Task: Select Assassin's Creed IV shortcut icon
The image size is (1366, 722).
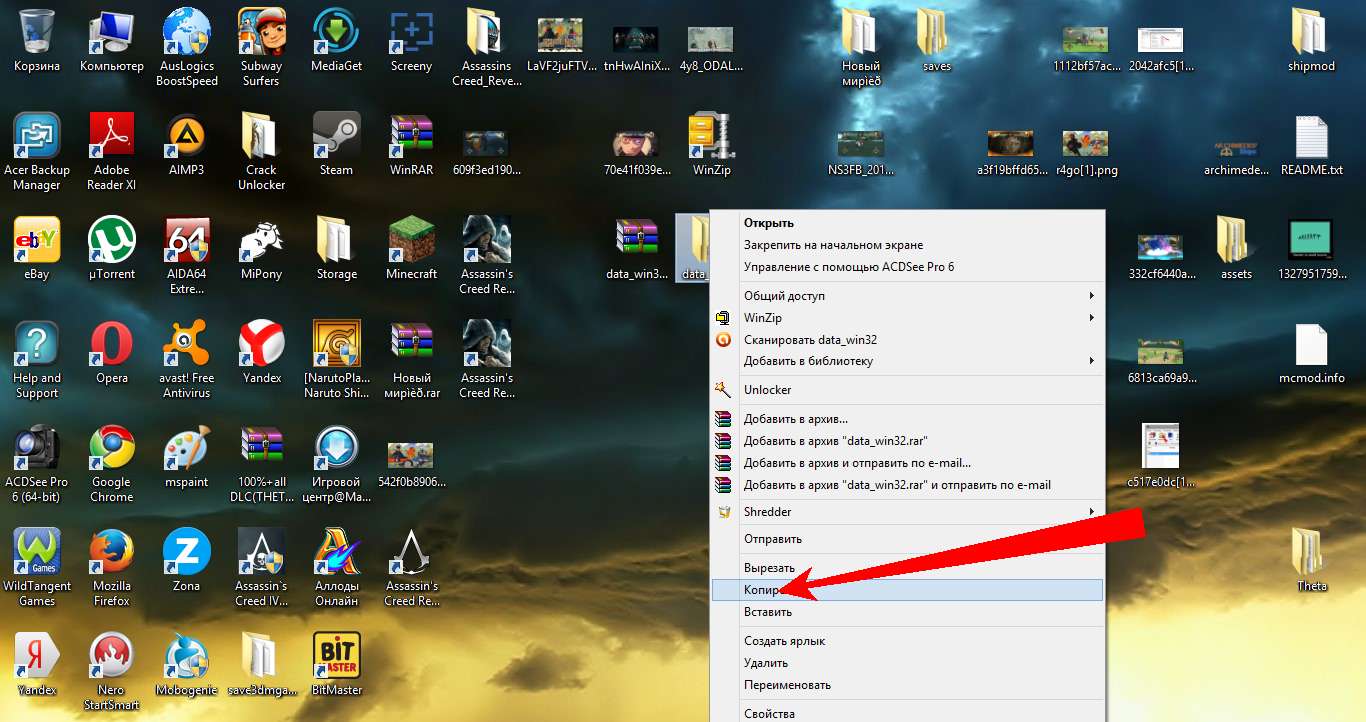Action: (x=261, y=552)
